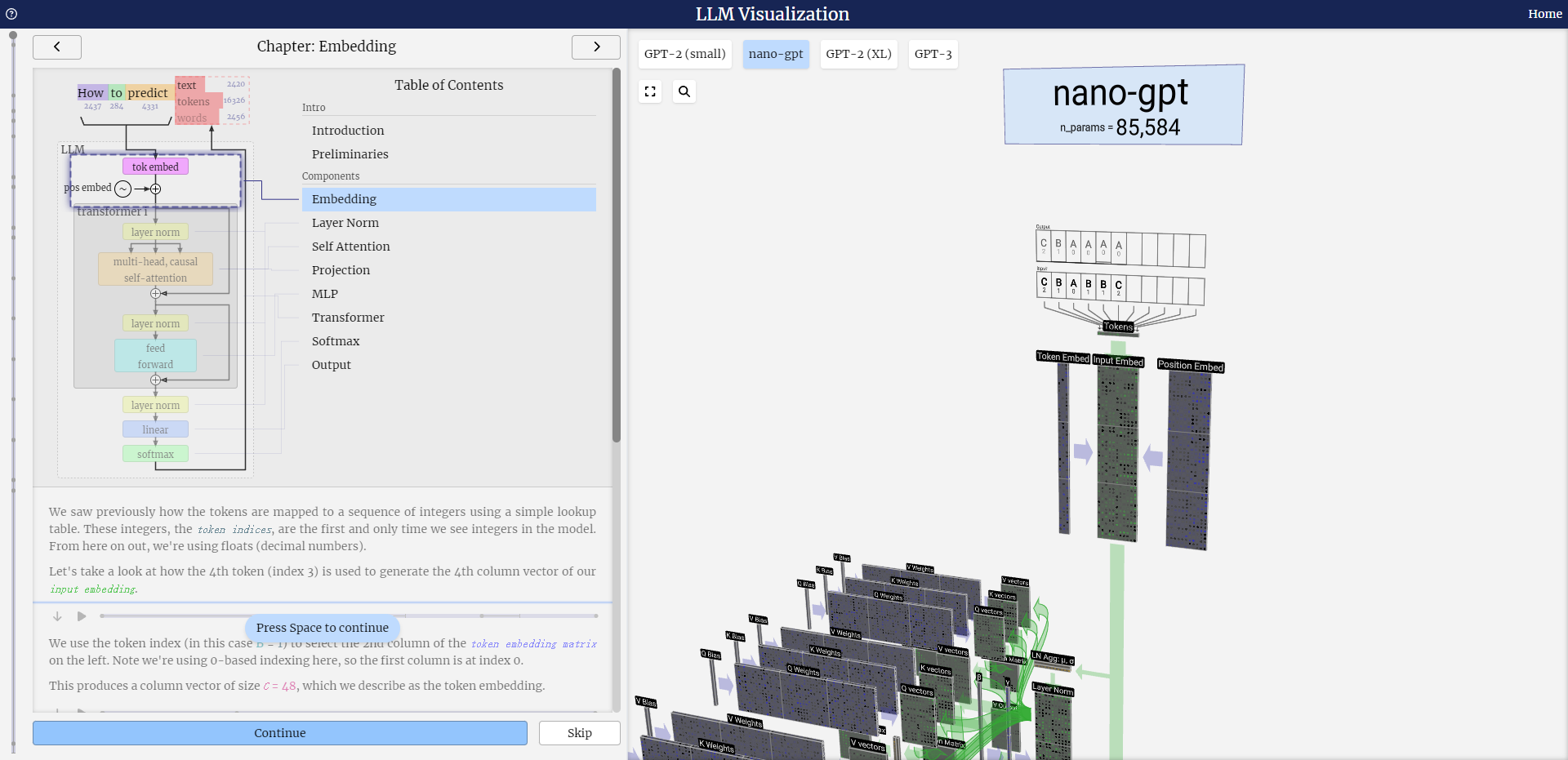Click the Continue button
Image resolution: width=1568 pixels, height=760 pixels.
pos(280,733)
